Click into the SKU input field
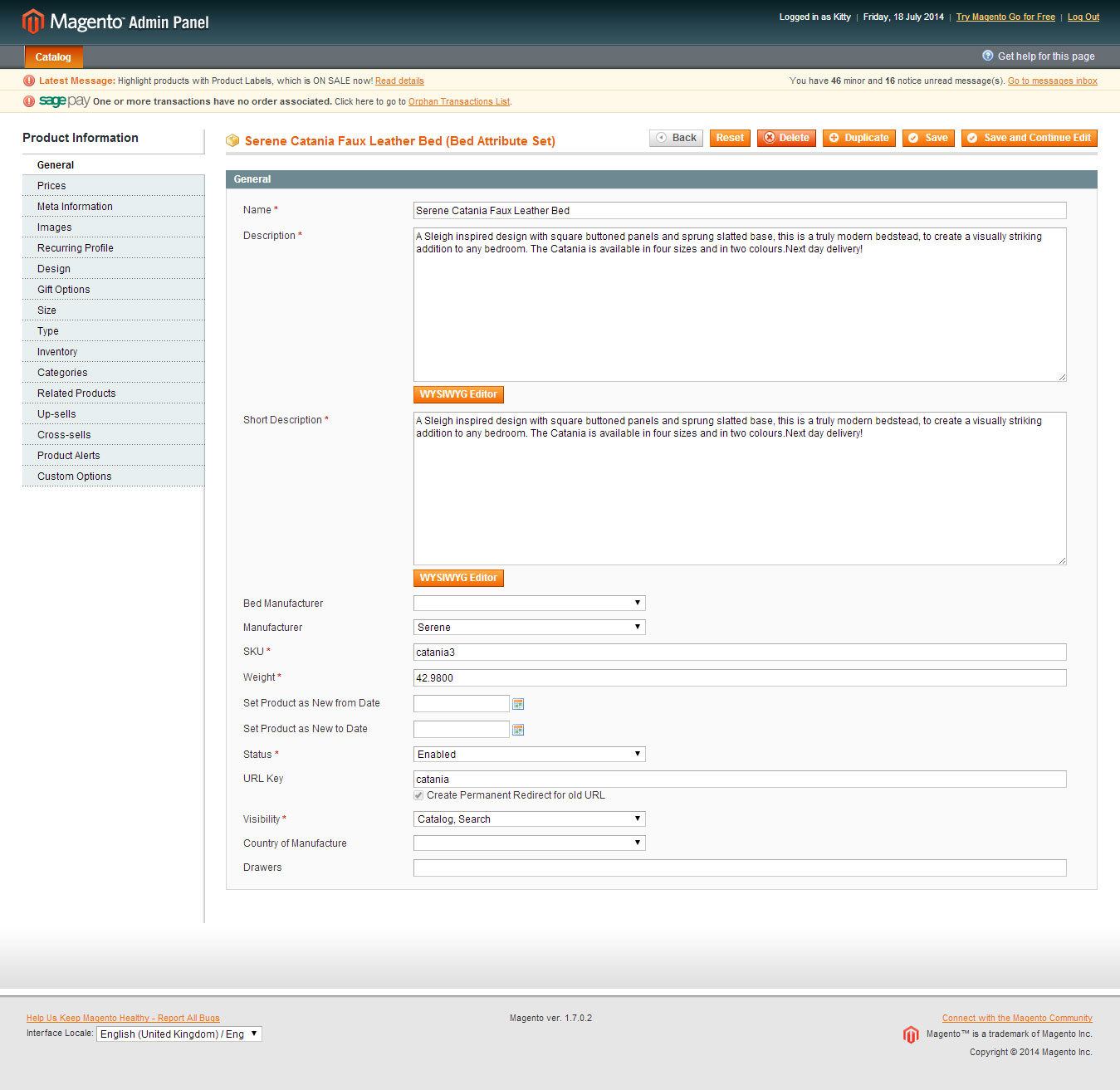Viewport: 1120px width, 1090px height. (739, 653)
